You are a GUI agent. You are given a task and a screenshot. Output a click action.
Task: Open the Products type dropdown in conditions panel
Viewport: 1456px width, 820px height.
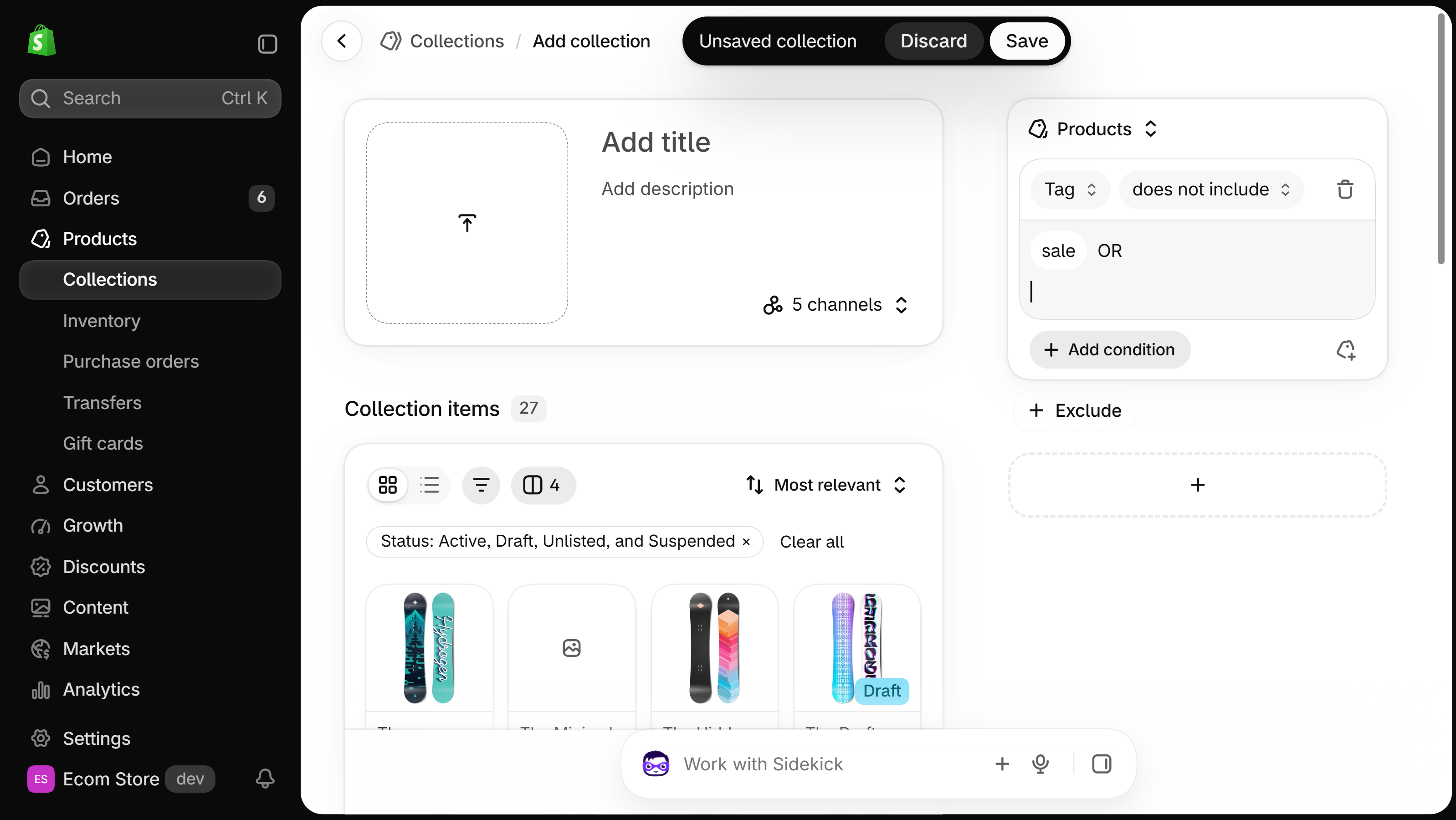[x=1092, y=129]
